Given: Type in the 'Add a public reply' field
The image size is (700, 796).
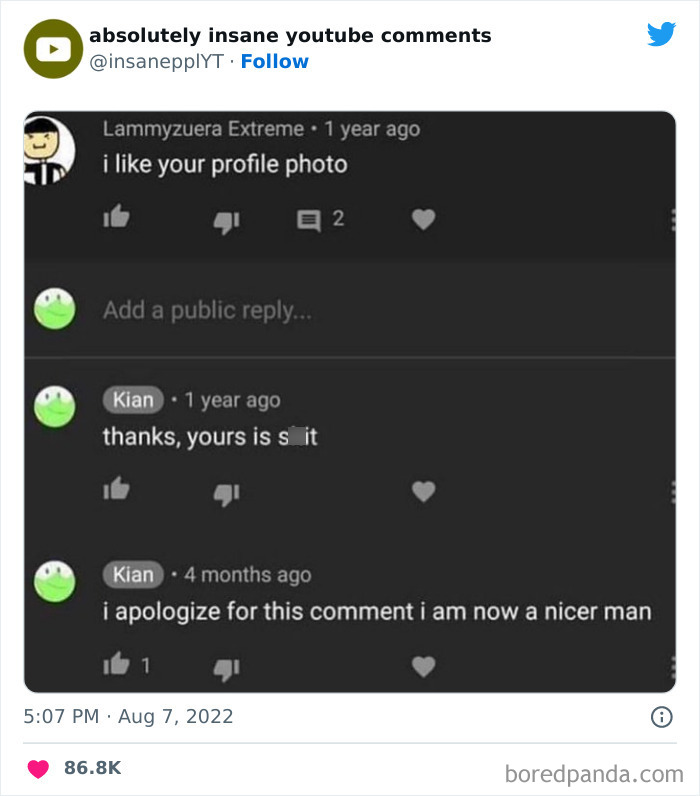Looking at the screenshot, I should [300, 310].
